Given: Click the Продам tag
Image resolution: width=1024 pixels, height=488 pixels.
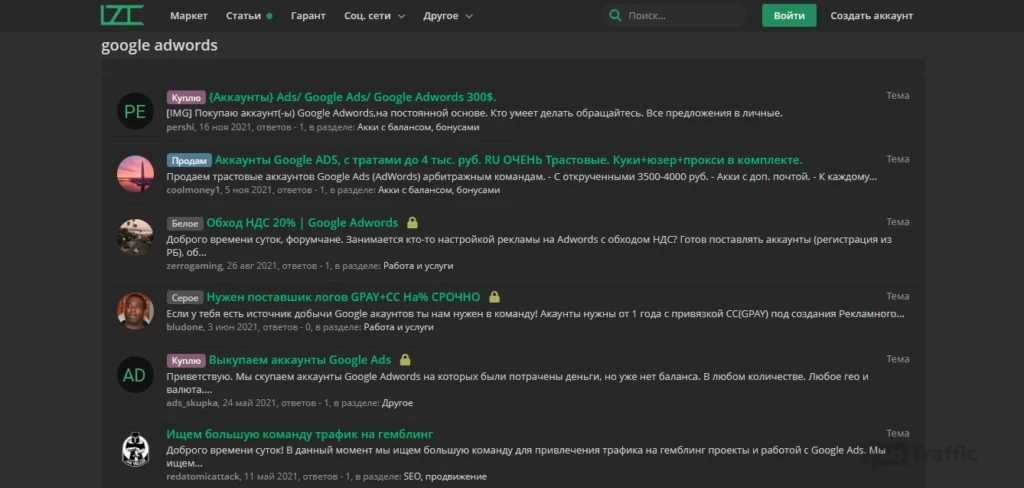Looking at the screenshot, I should 189,160.
